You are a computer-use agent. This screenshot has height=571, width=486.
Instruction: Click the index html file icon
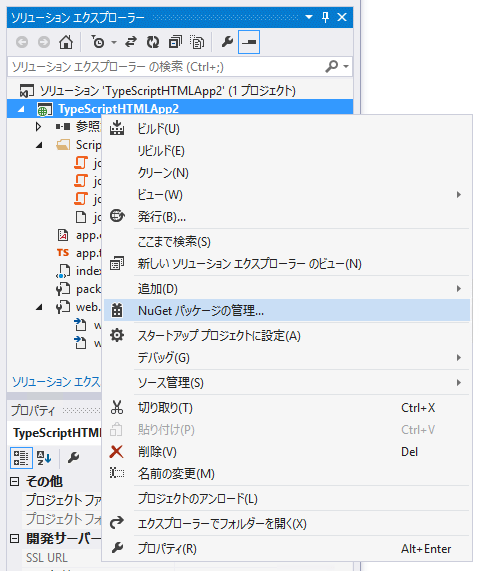(x=63, y=271)
